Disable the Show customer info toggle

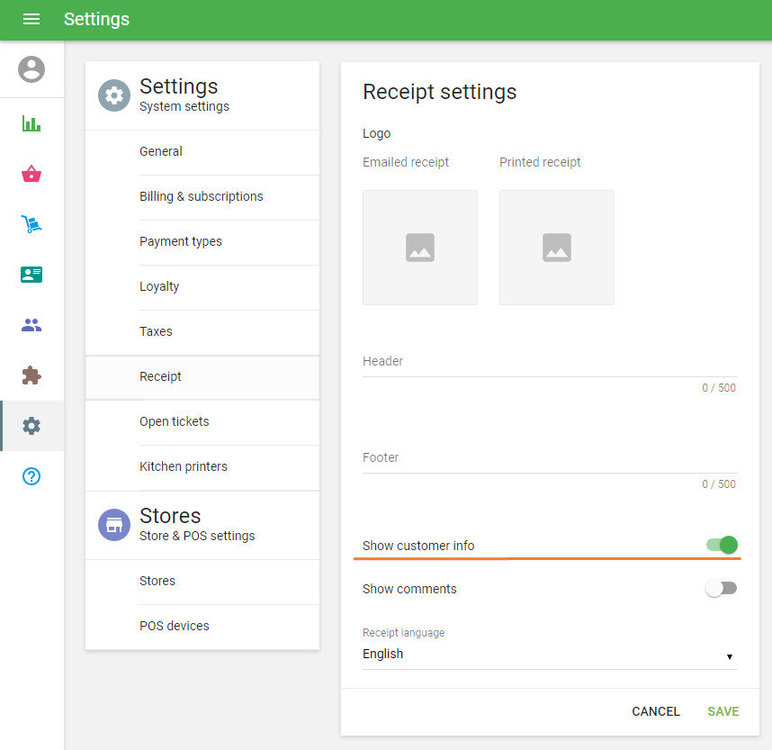coord(721,545)
